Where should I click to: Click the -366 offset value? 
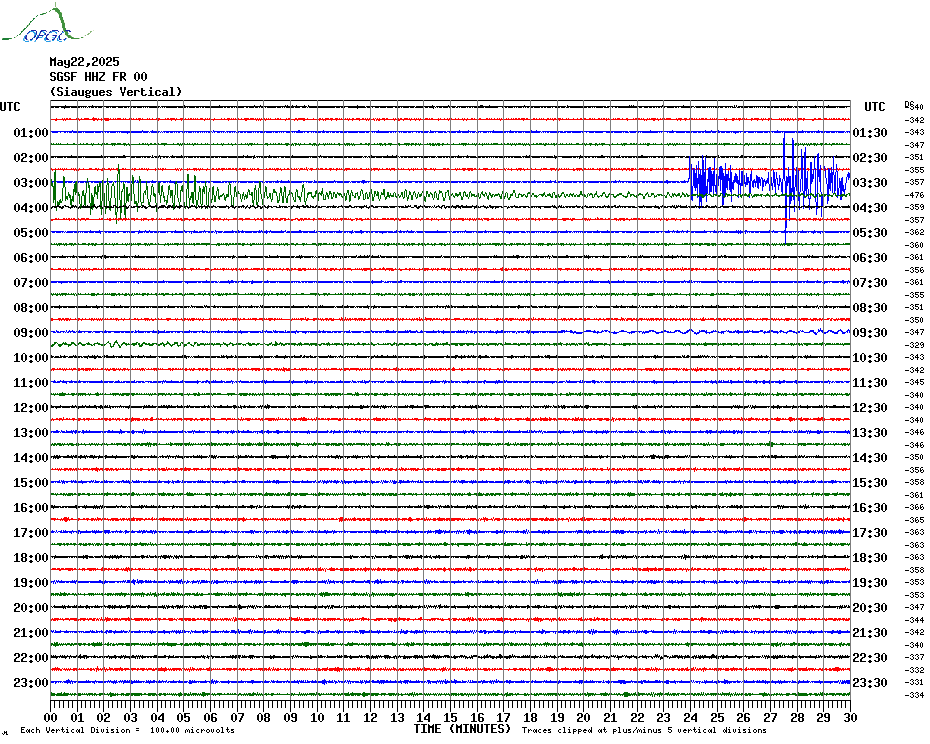point(915,507)
